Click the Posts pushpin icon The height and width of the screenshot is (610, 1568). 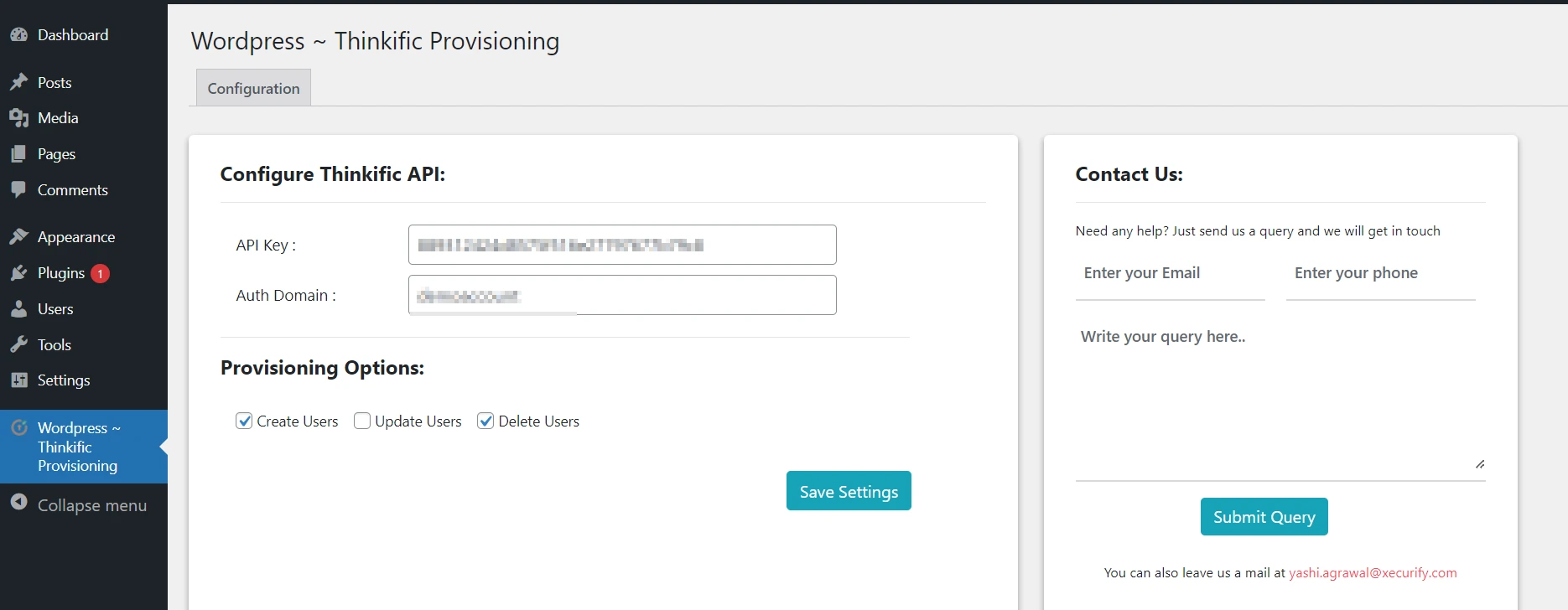tap(18, 82)
